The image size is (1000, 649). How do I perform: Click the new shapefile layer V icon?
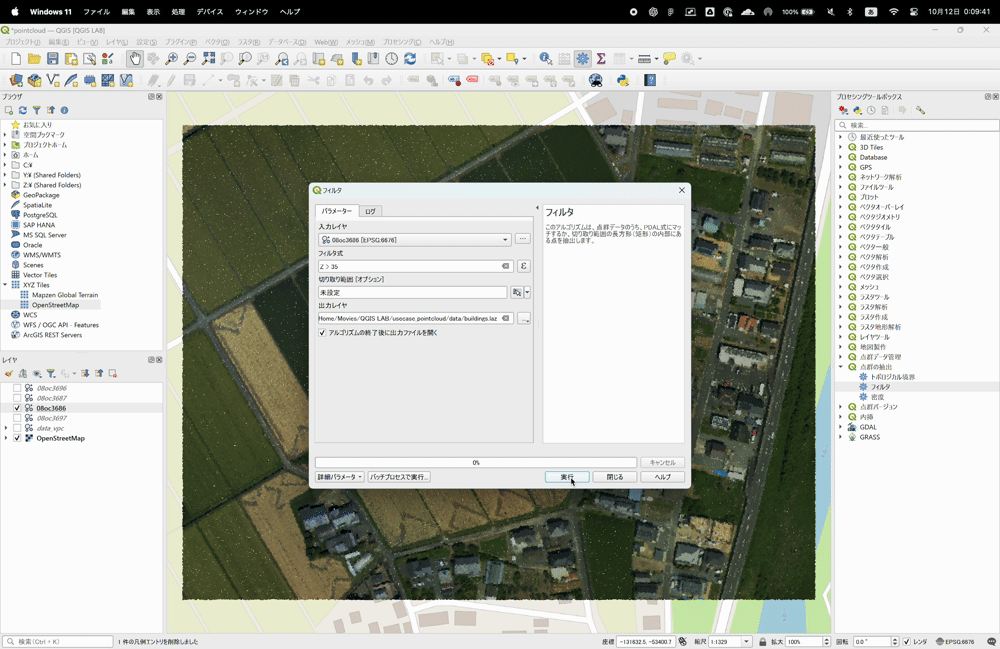click(53, 80)
